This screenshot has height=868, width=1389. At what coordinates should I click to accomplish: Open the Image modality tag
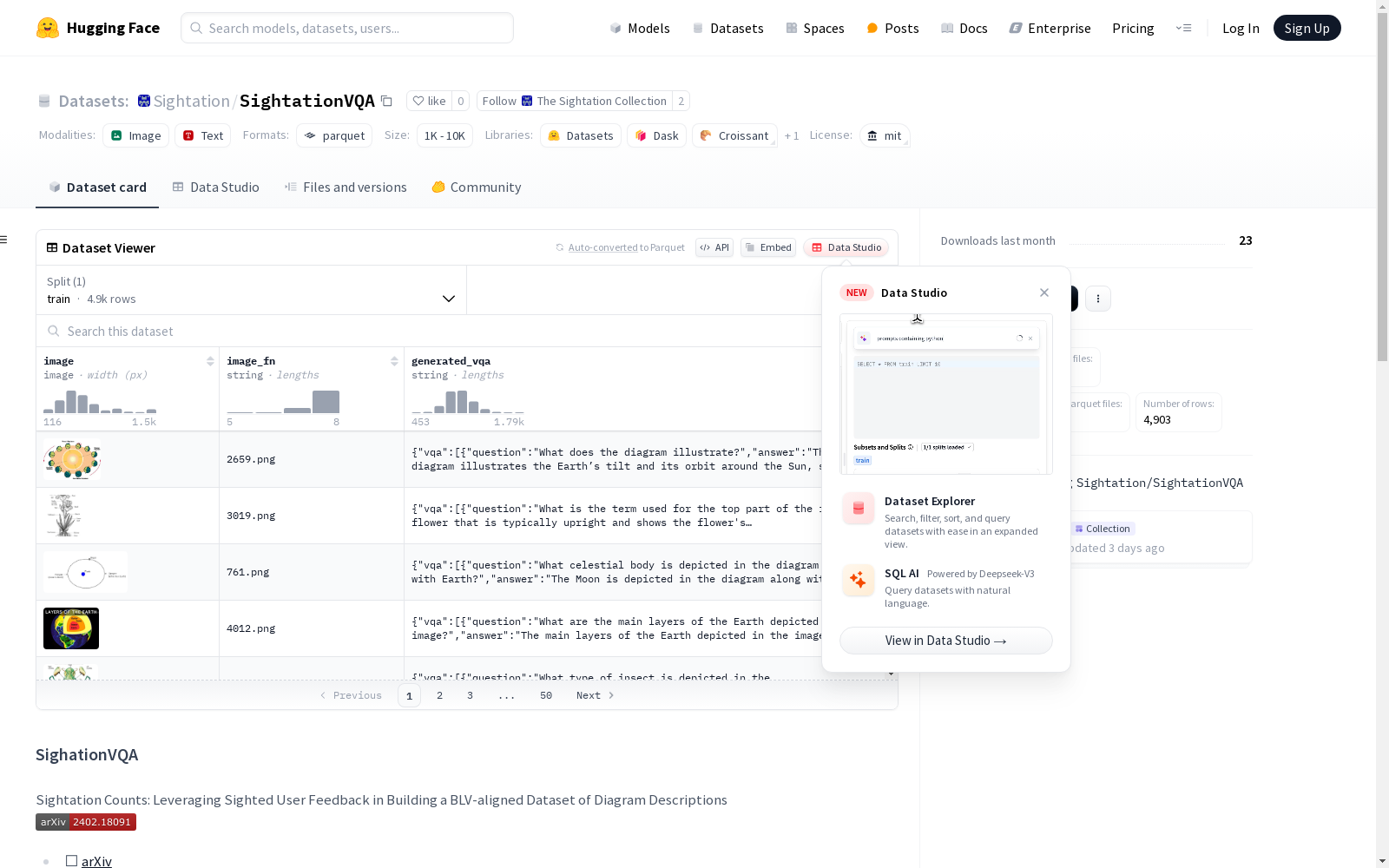point(136,135)
